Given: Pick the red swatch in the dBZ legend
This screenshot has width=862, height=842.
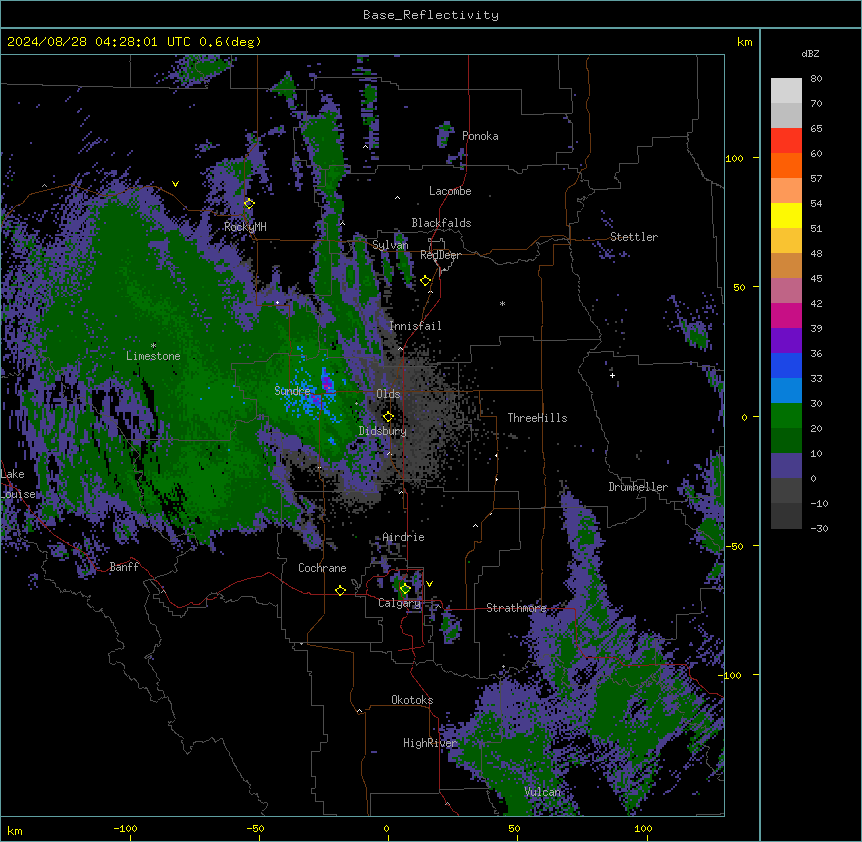Looking at the screenshot, I should (786, 141).
